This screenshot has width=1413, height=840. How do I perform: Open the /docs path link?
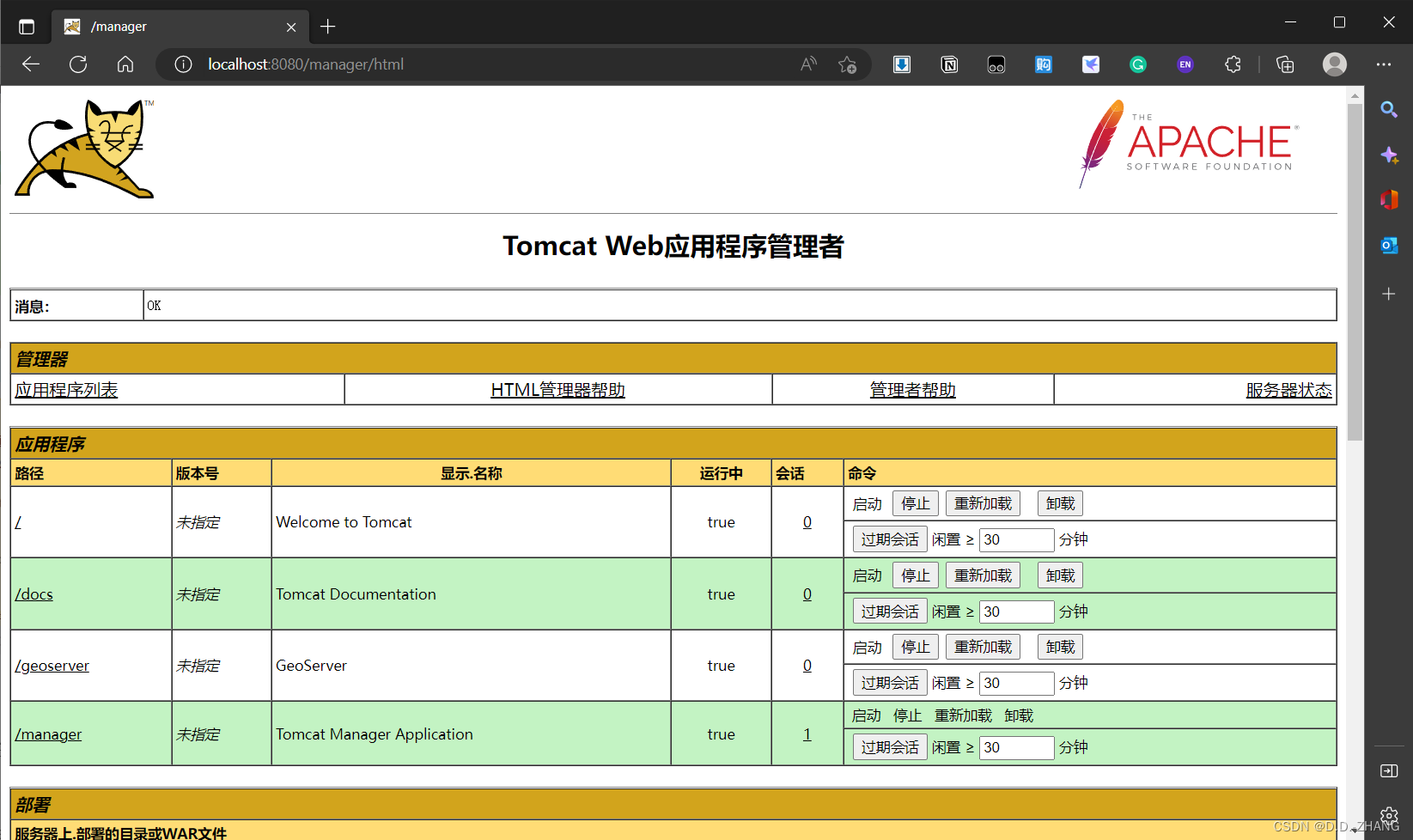coord(33,594)
